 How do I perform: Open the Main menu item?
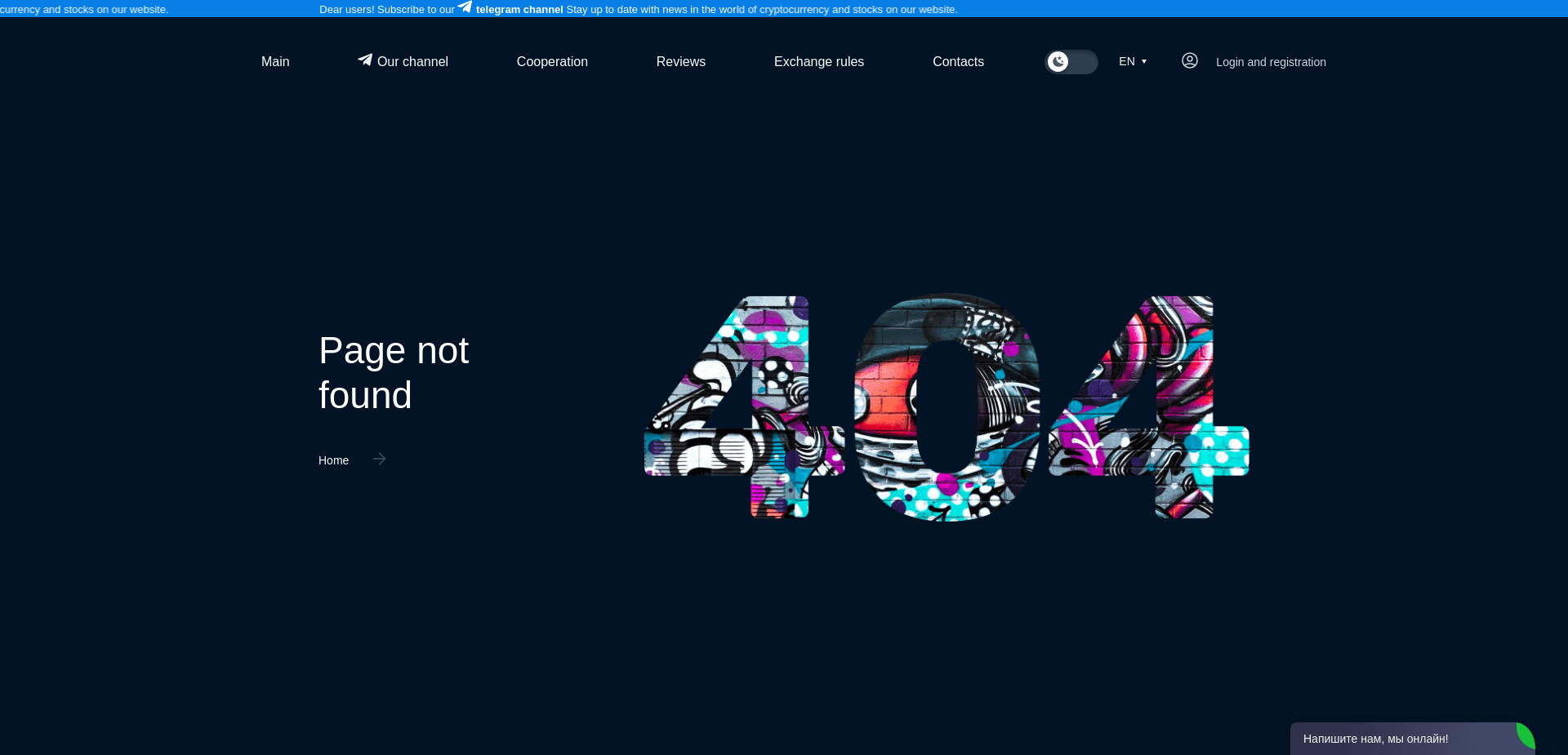coord(275,61)
